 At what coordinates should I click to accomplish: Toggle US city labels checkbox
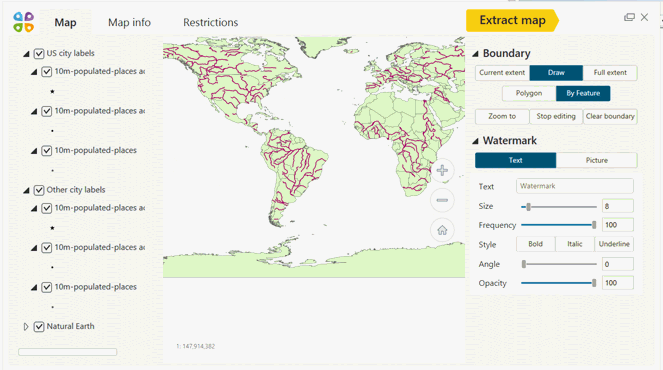pos(39,54)
